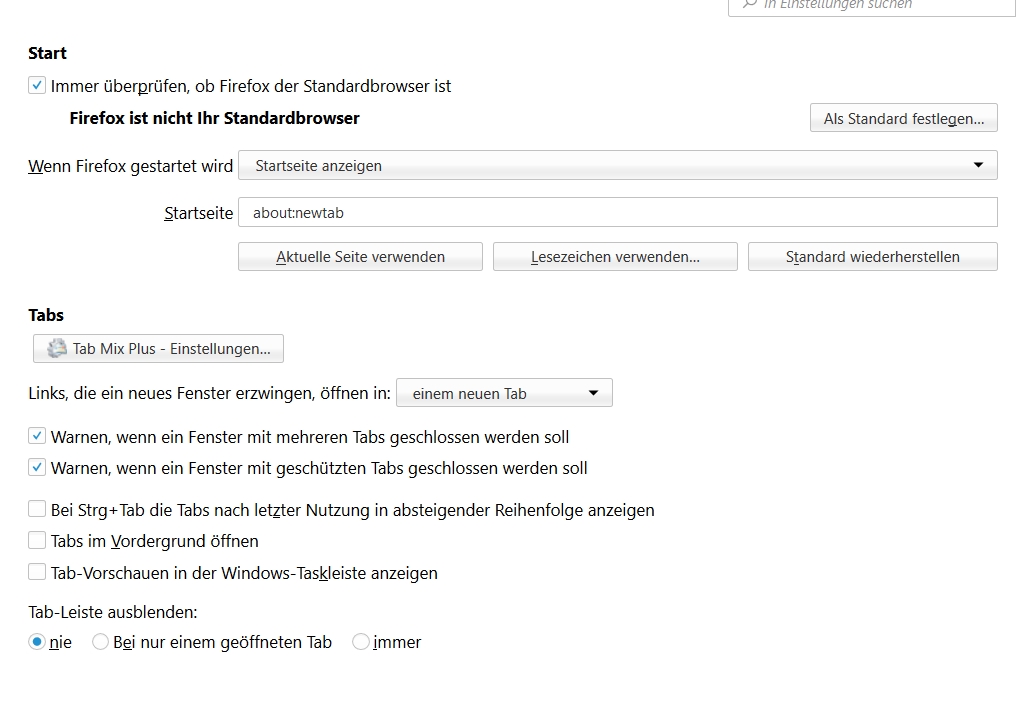Open Tab Mix Plus - Einstellungen
This screenshot has height=701, width=1033.
click(158, 349)
